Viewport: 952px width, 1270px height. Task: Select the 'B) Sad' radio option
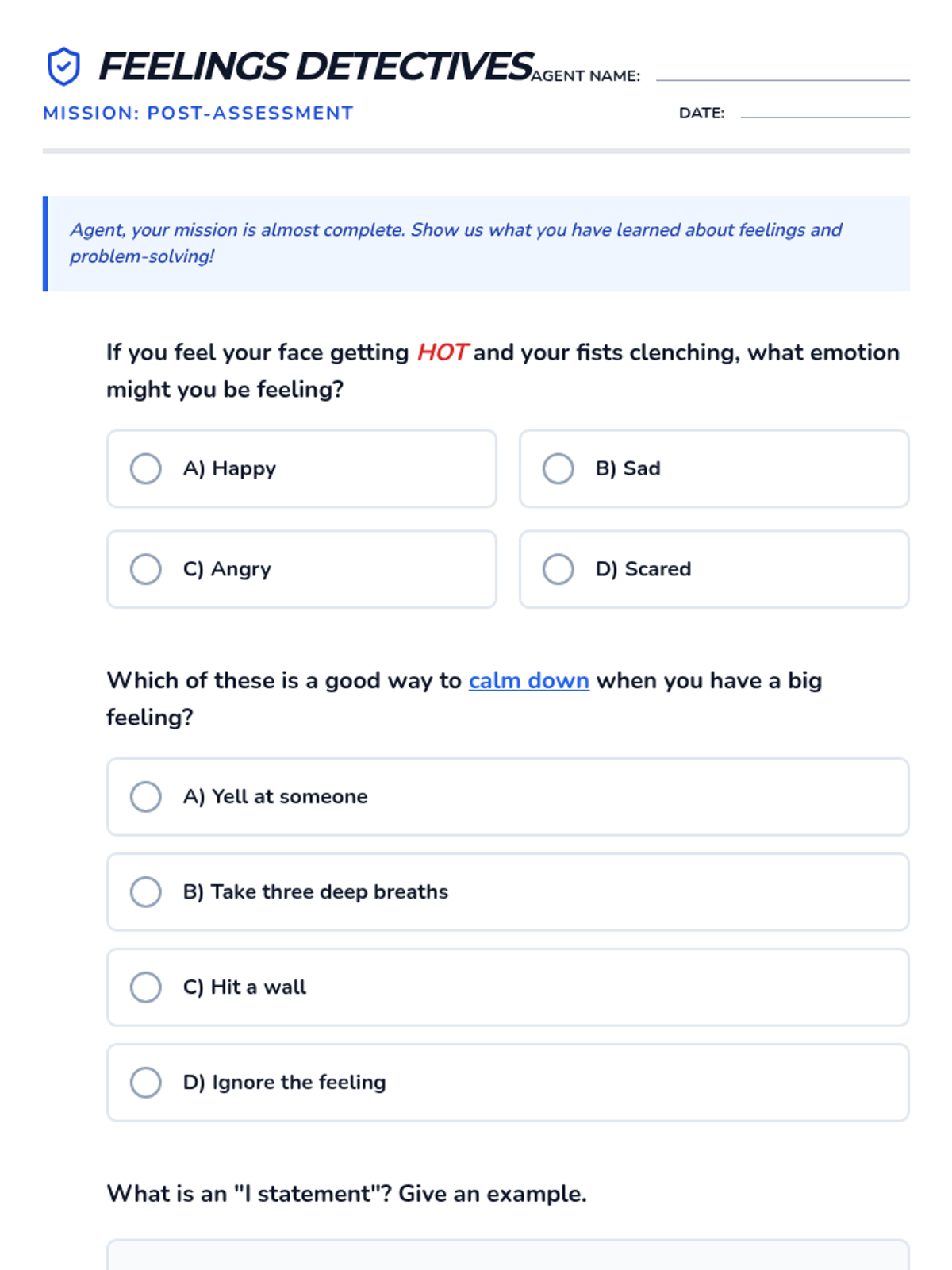click(559, 468)
